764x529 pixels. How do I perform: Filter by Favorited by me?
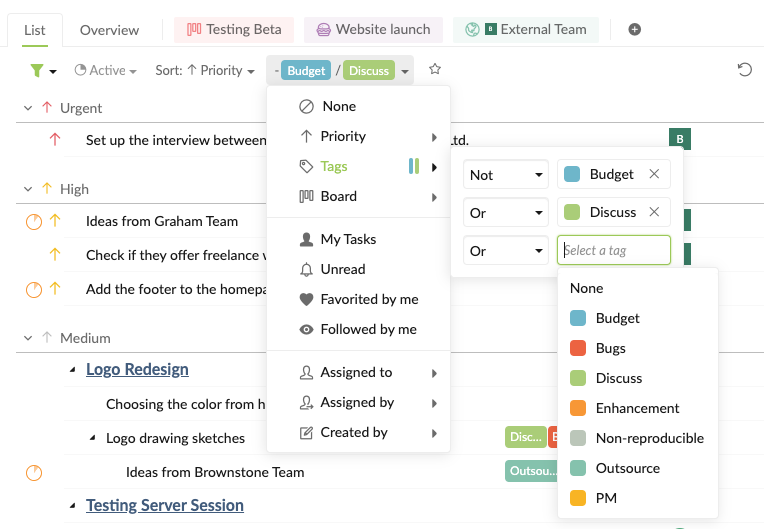[369, 299]
